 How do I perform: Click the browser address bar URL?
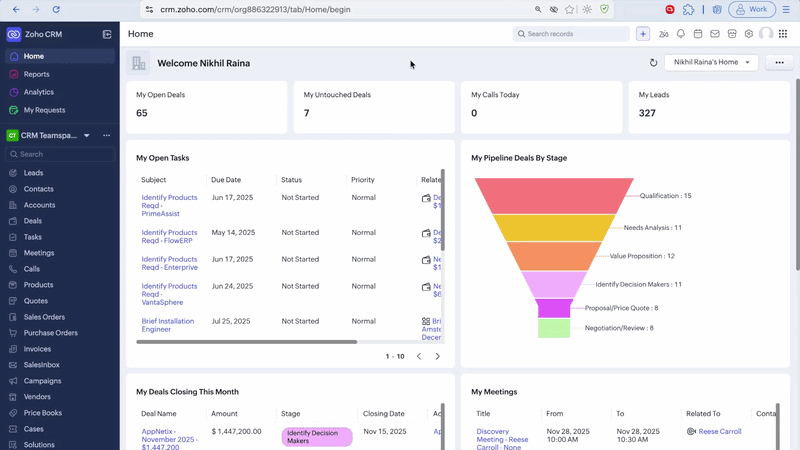point(255,9)
